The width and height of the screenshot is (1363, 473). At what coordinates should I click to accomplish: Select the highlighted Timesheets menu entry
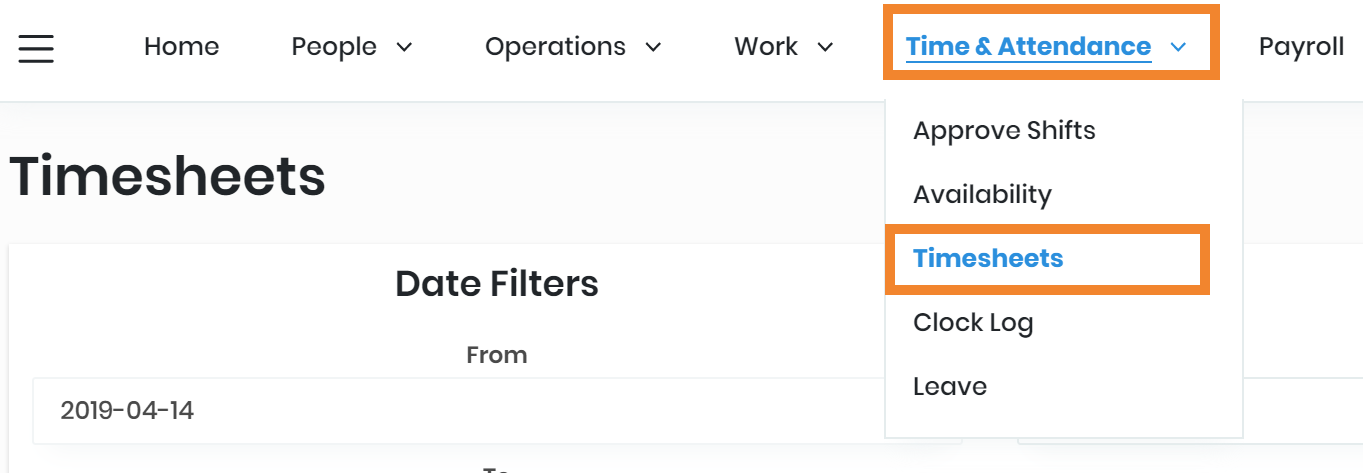(x=988, y=259)
